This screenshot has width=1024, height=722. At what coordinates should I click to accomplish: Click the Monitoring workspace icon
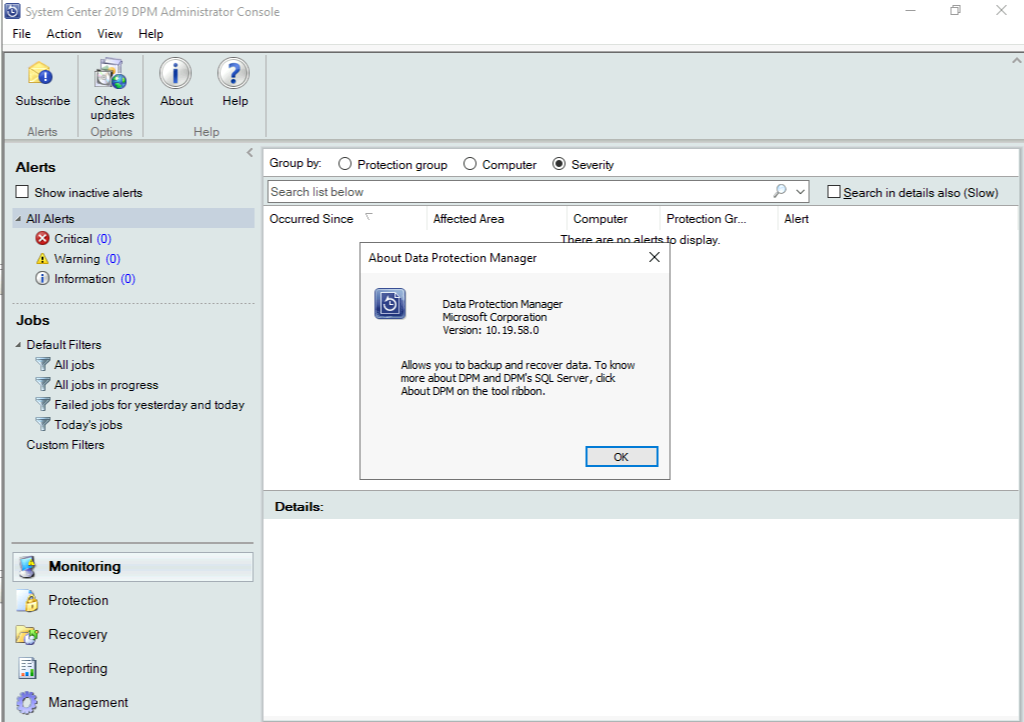(27, 567)
